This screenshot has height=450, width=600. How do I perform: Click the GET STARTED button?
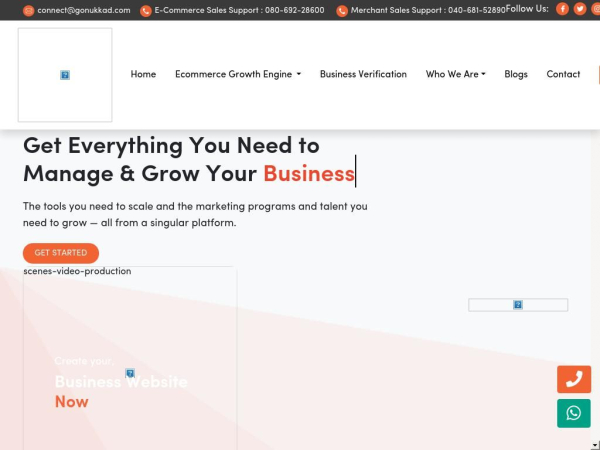click(61, 253)
